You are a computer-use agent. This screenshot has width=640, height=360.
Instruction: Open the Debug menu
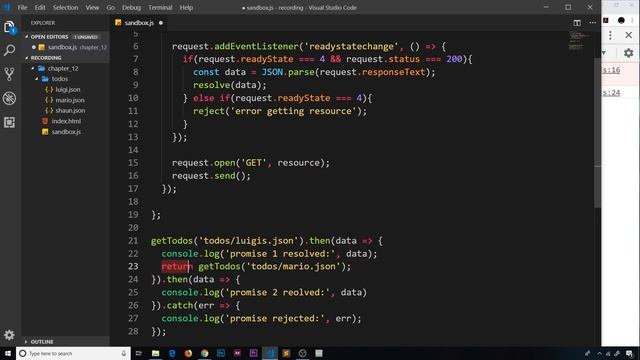pyautogui.click(x=131, y=7)
